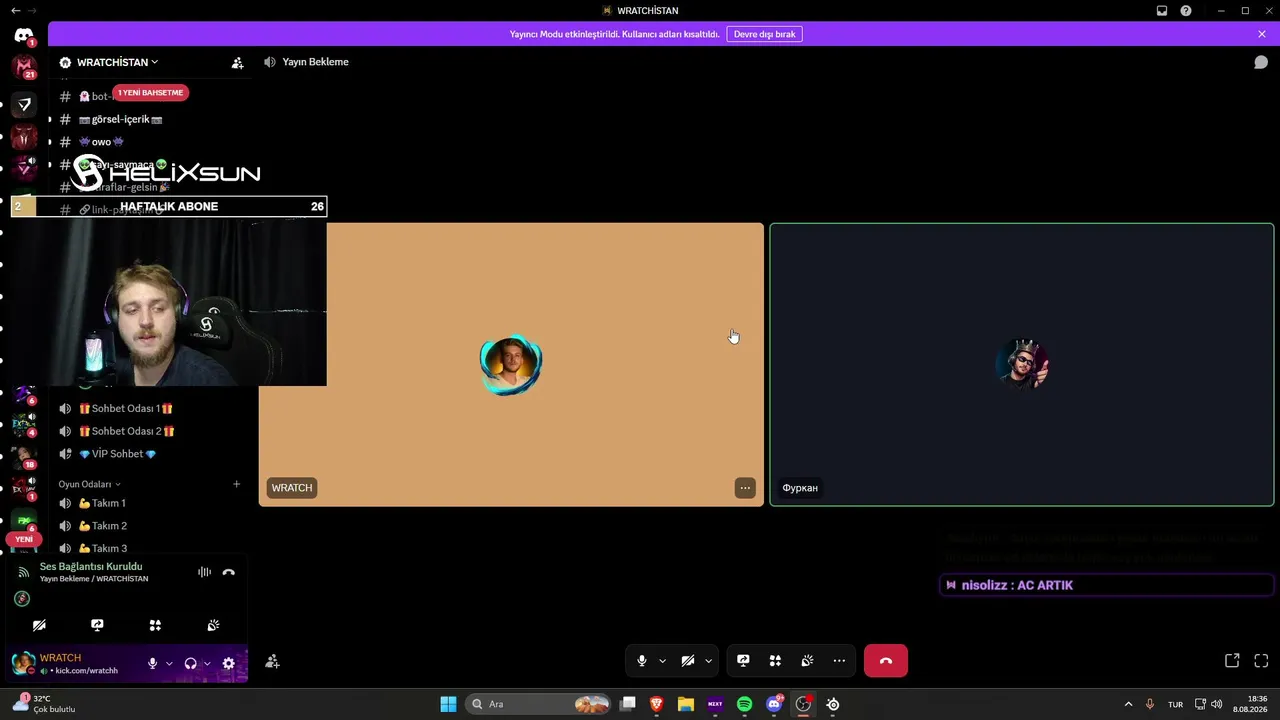Viewport: 1280px width, 720px height.
Task: Start an activity from the voice panel
Action: (155, 625)
